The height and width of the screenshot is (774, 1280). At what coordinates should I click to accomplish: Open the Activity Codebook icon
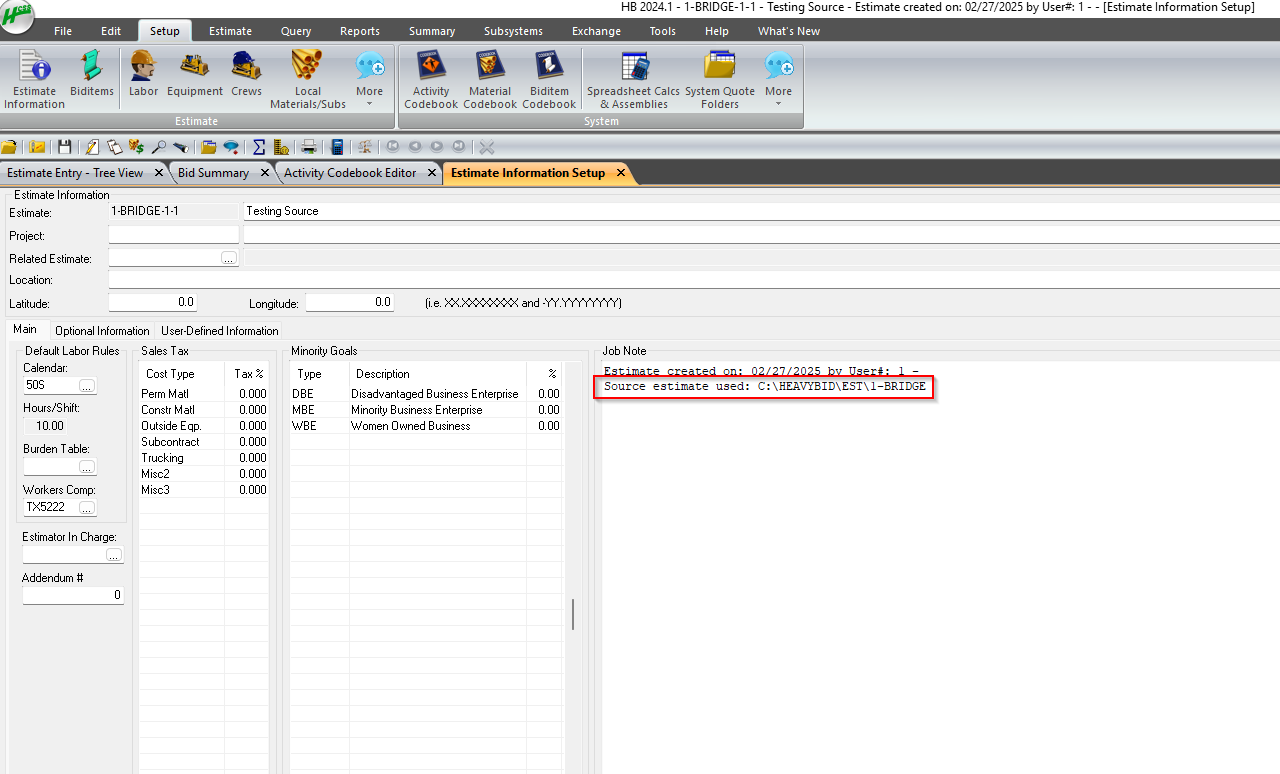point(431,80)
